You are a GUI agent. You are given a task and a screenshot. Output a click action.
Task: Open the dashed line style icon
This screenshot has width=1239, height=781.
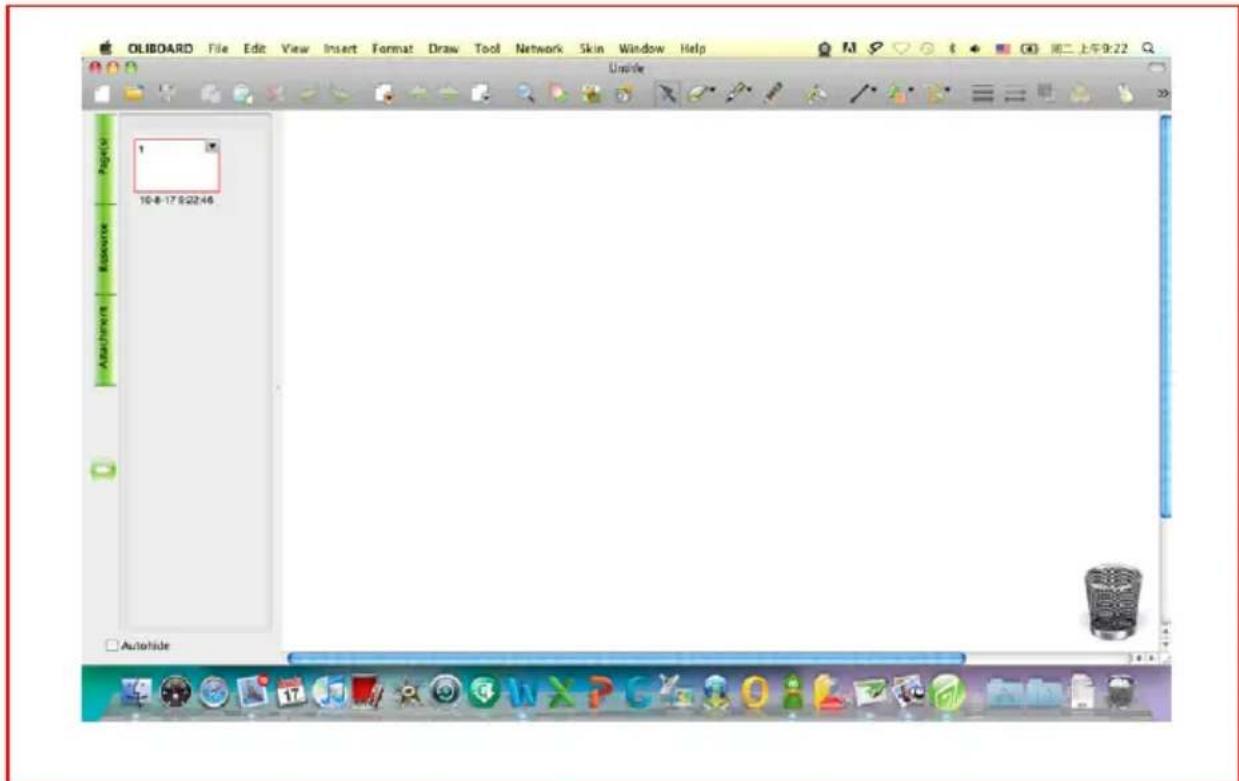pyautogui.click(x=1014, y=92)
